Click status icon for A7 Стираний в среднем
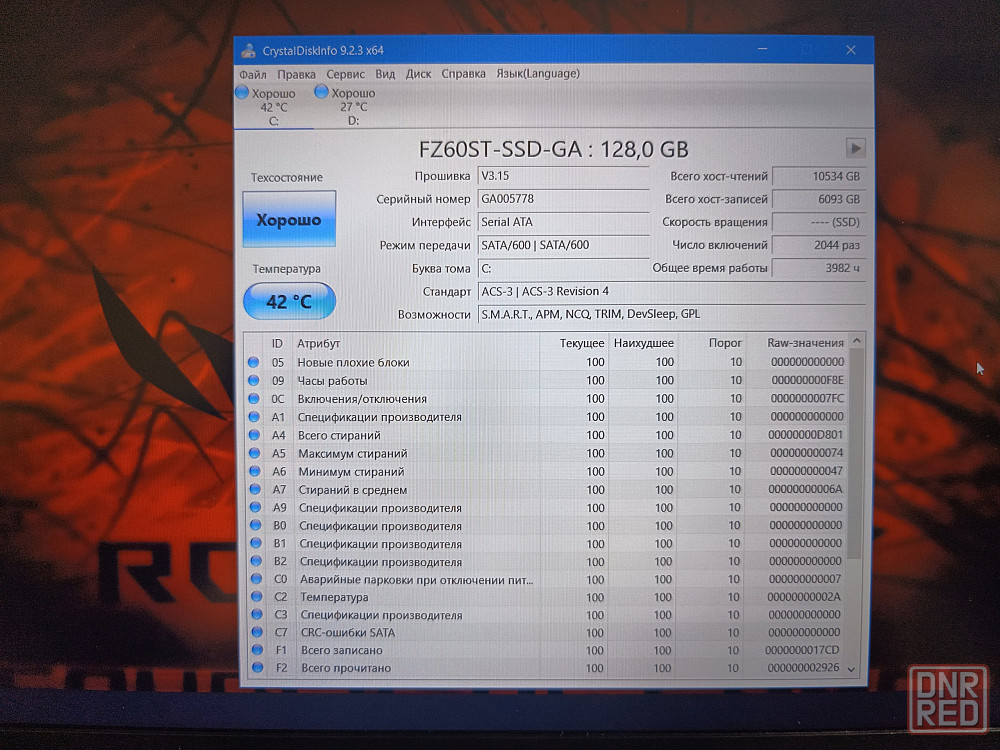 pyautogui.click(x=255, y=489)
